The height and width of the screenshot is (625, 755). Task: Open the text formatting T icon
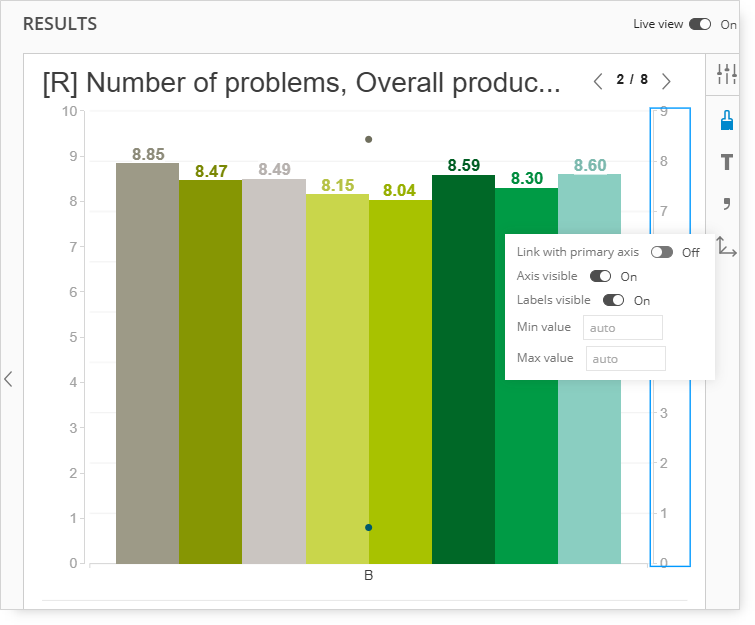727,162
